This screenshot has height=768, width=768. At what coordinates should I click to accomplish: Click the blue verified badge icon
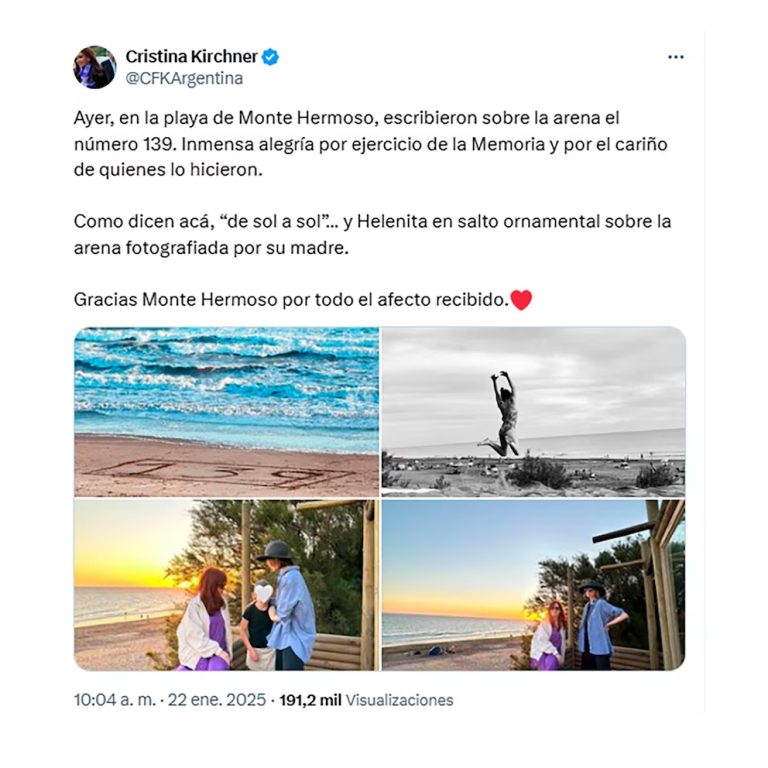pyautogui.click(x=270, y=57)
